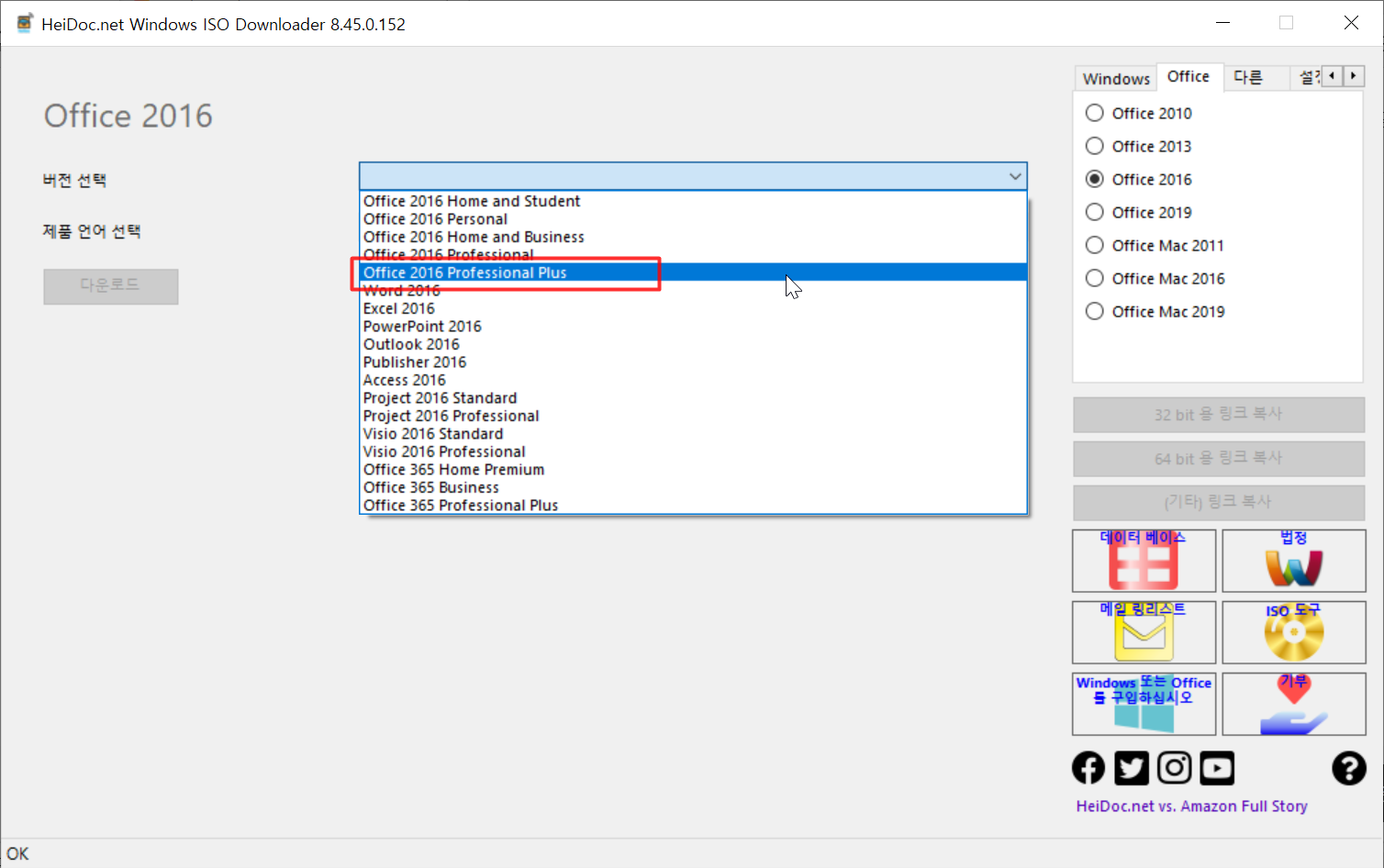Click the (기타) link copy button
Viewport: 1384px width, 868px height.
point(1219,503)
